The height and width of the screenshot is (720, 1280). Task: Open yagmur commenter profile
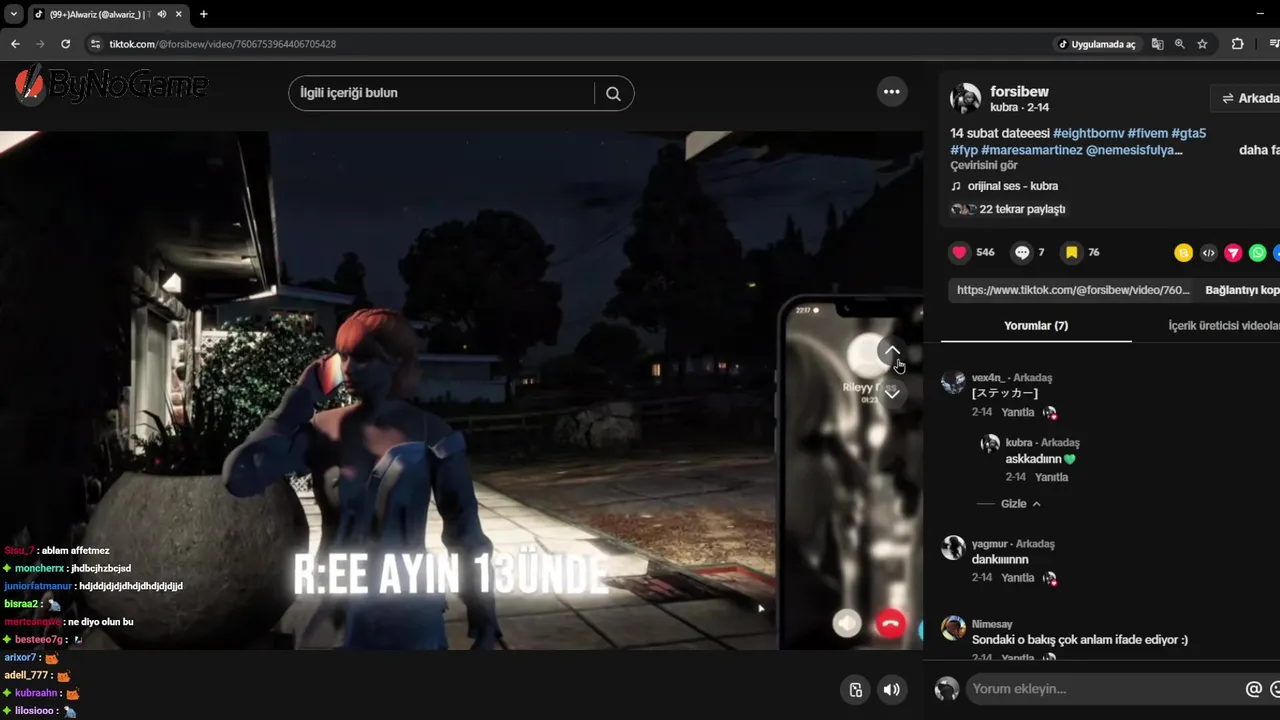click(990, 544)
